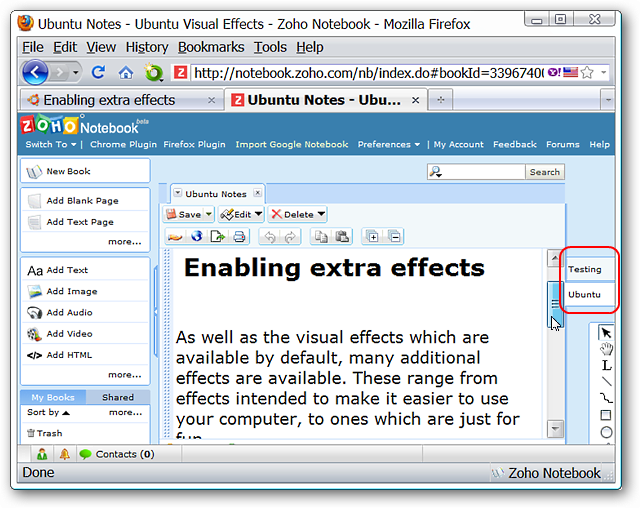
Task: Click the green gear icon beside the home button
Action: tap(153, 73)
